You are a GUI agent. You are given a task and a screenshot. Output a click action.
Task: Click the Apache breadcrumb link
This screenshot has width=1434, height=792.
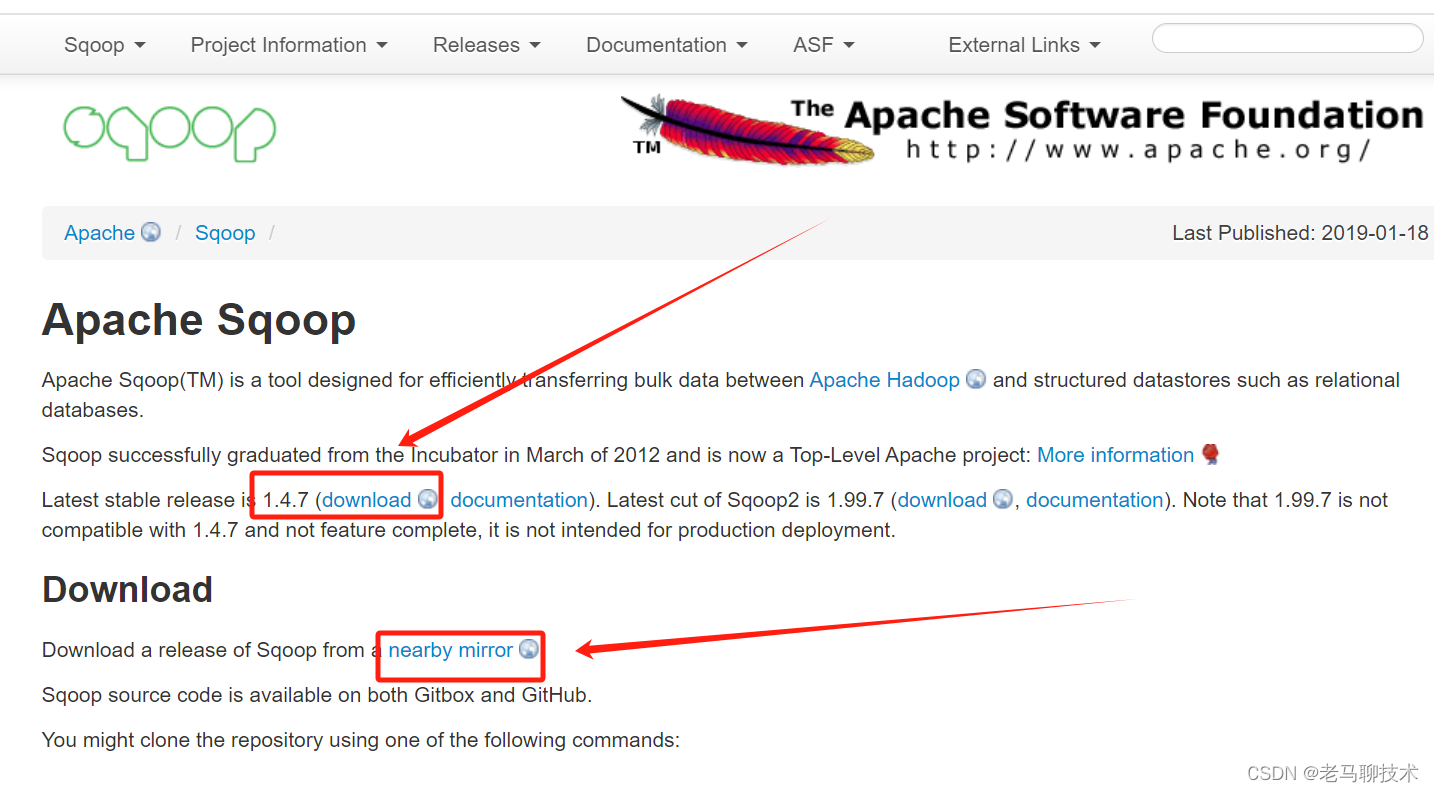click(x=99, y=233)
